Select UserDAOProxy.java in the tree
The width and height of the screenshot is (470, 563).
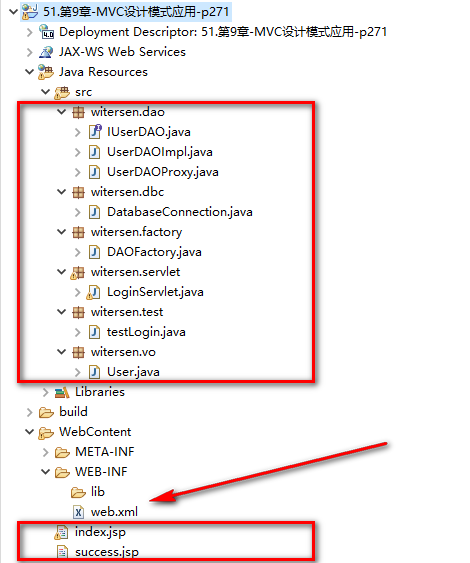coord(163,172)
